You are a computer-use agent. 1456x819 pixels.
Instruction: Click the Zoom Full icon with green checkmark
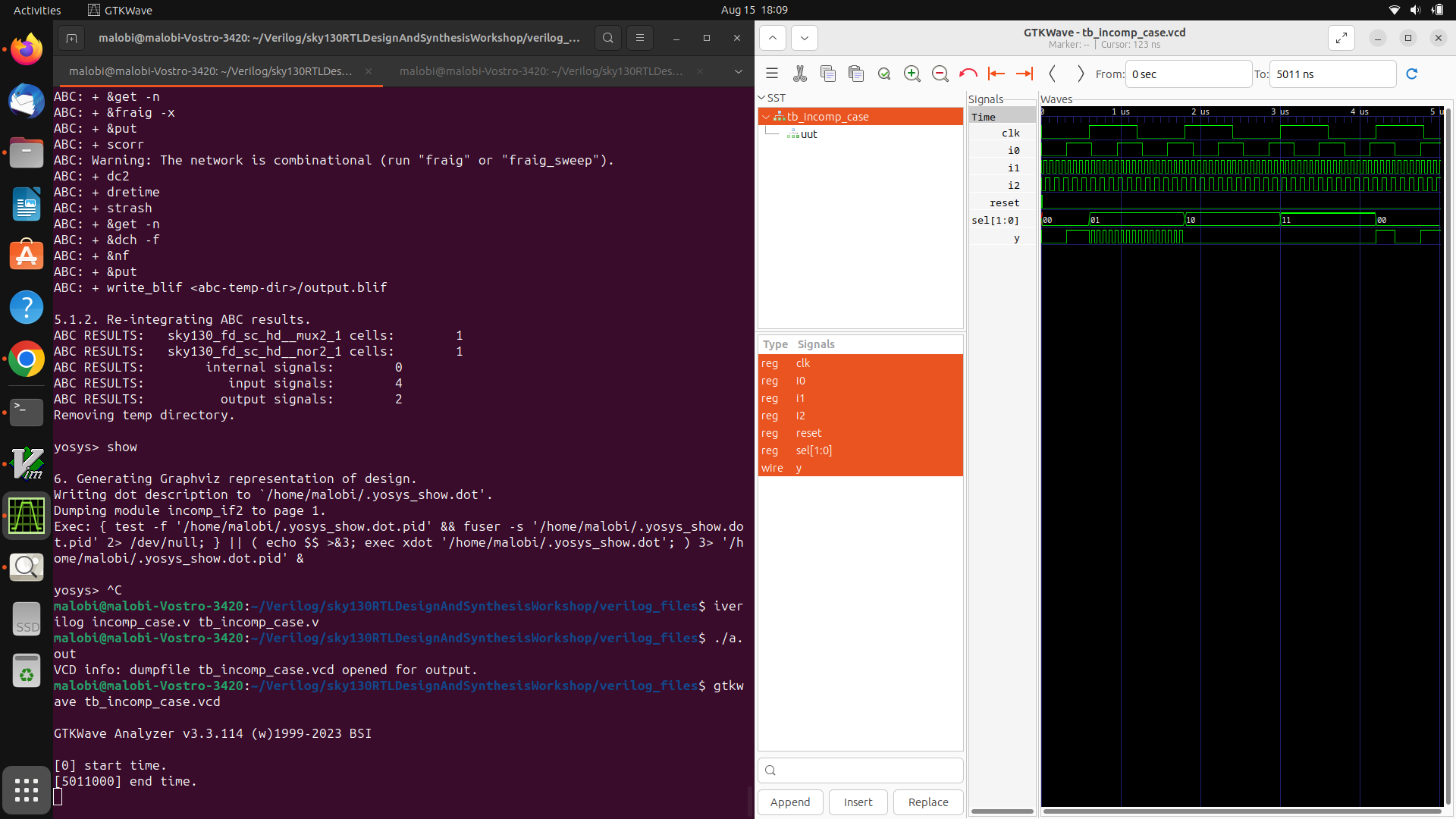click(x=884, y=74)
